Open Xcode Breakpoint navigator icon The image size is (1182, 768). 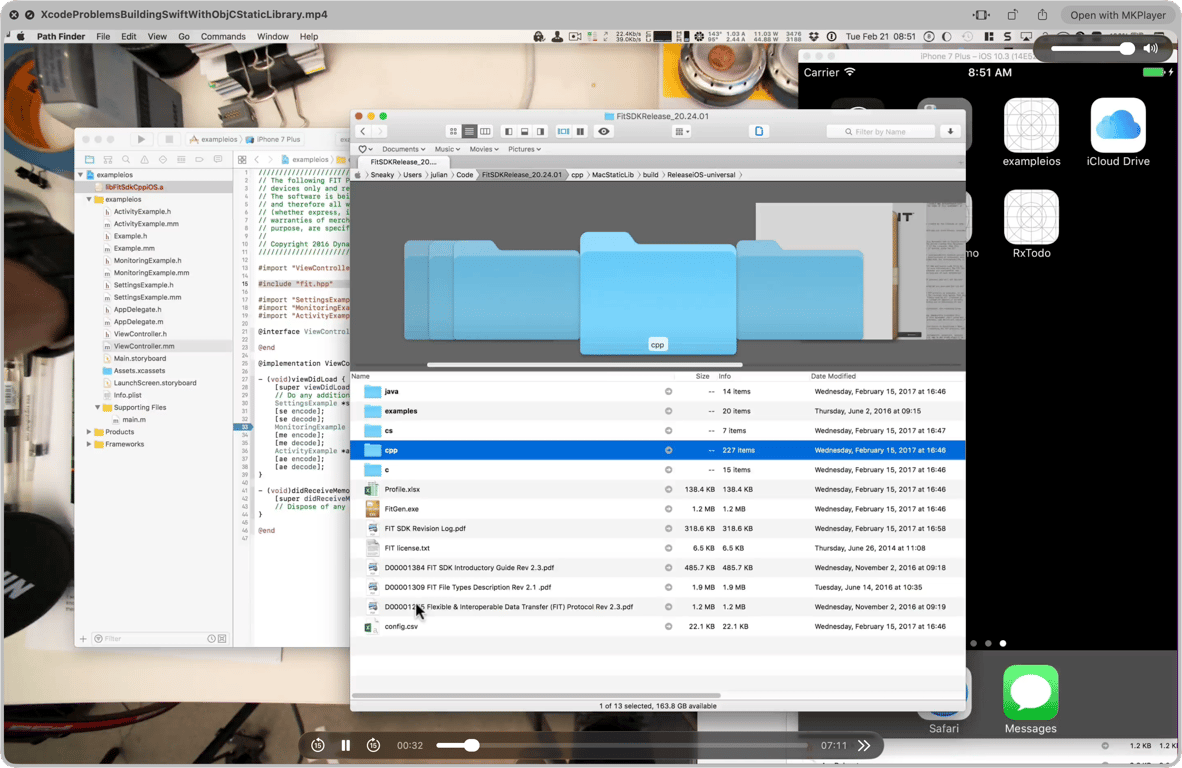(x=199, y=160)
